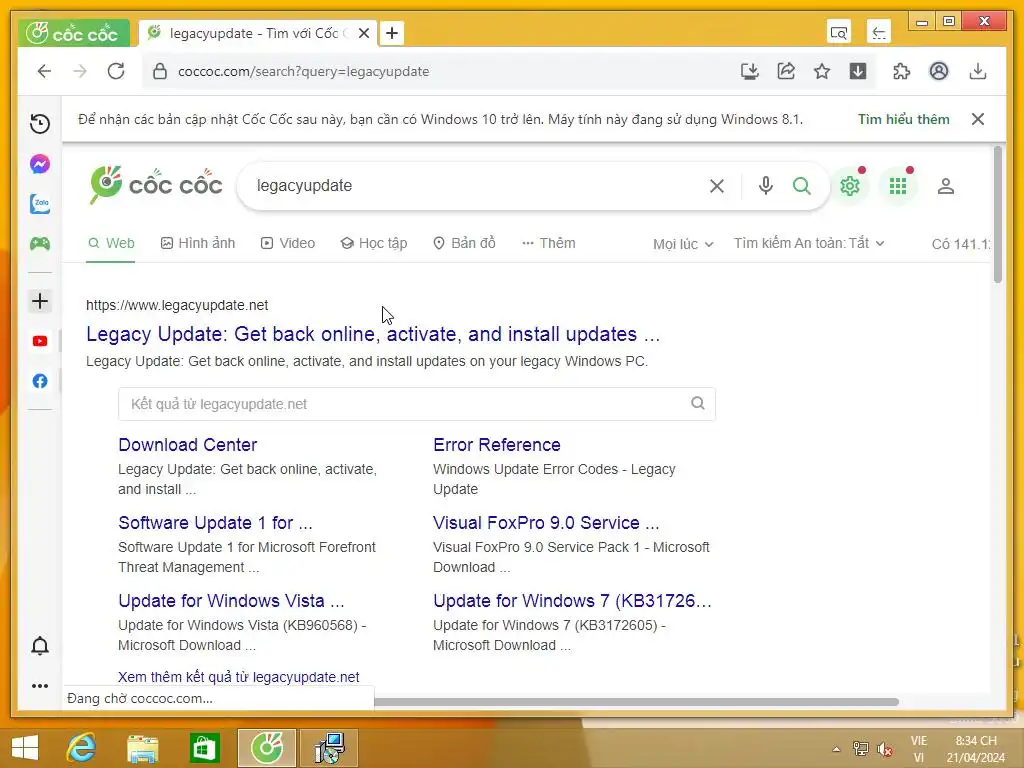
Task: Open the new tab plus button
Action: 392,33
